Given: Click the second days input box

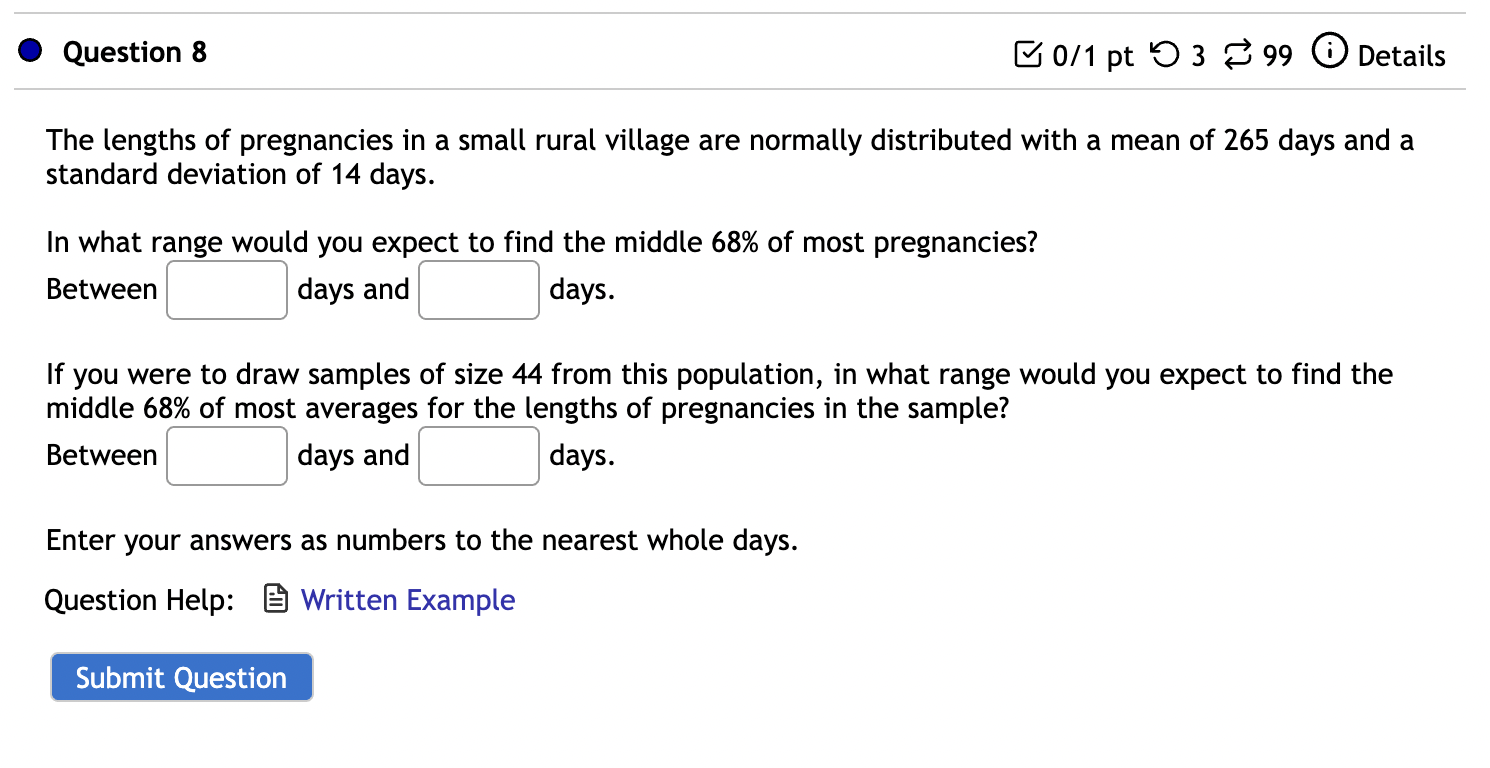Looking at the screenshot, I should tap(479, 290).
